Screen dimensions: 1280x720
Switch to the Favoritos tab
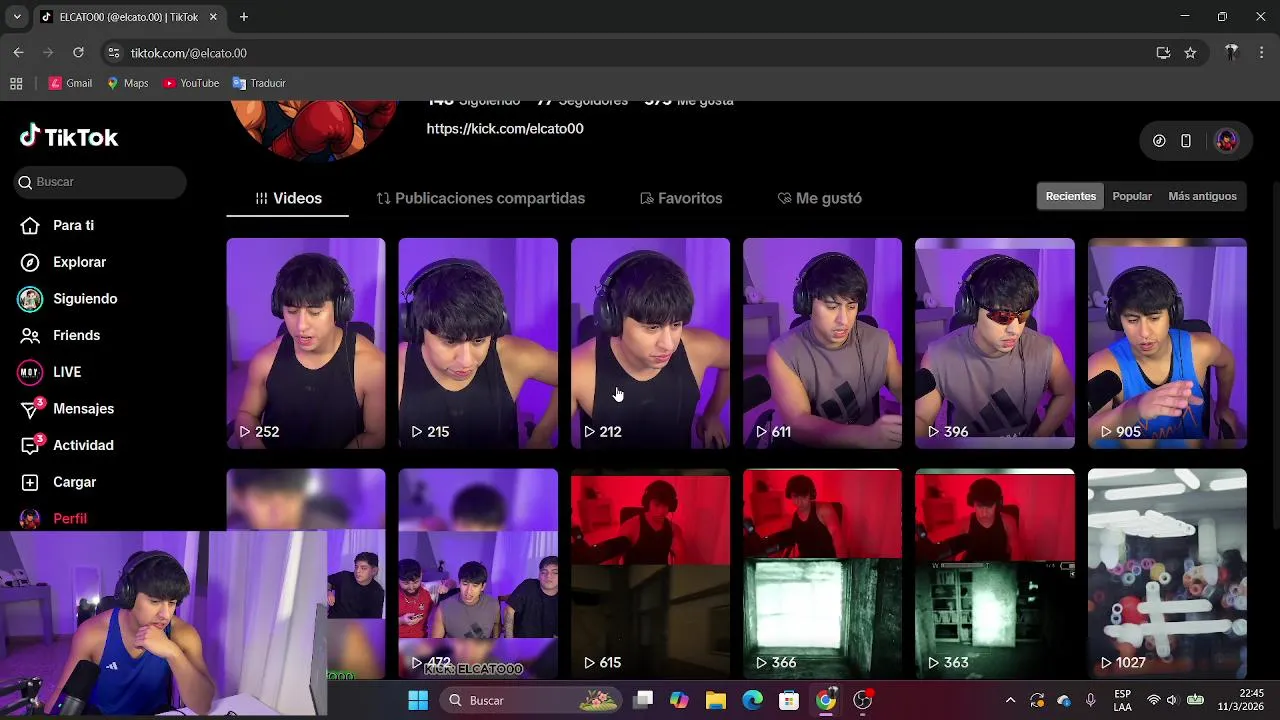681,198
